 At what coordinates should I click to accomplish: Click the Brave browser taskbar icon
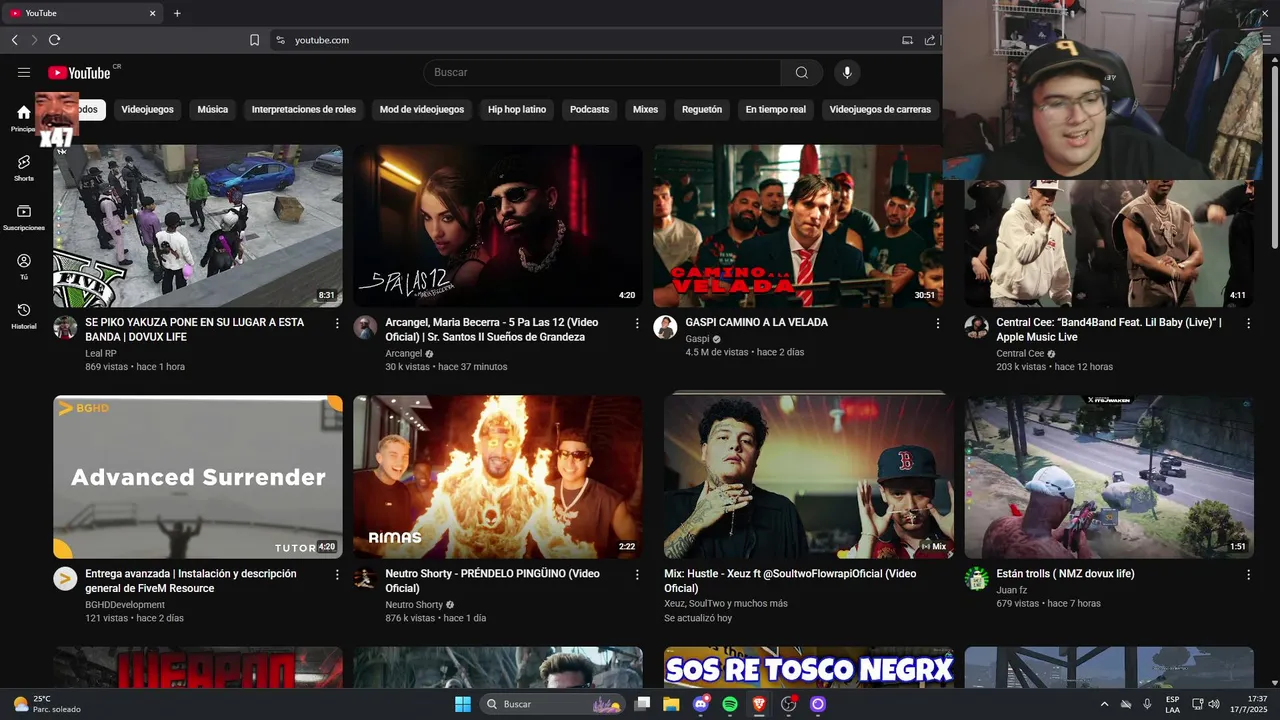(x=759, y=704)
